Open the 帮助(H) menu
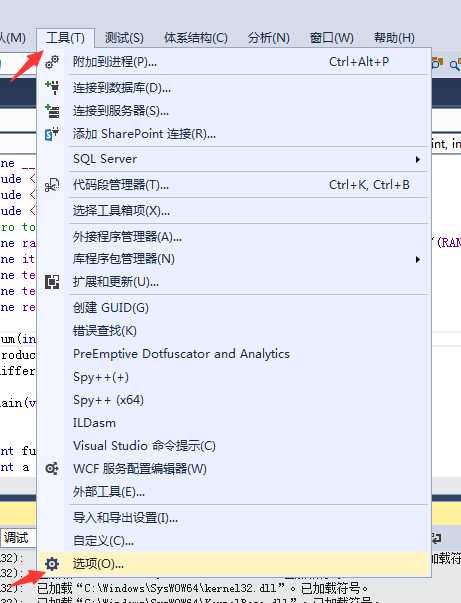 (x=394, y=38)
